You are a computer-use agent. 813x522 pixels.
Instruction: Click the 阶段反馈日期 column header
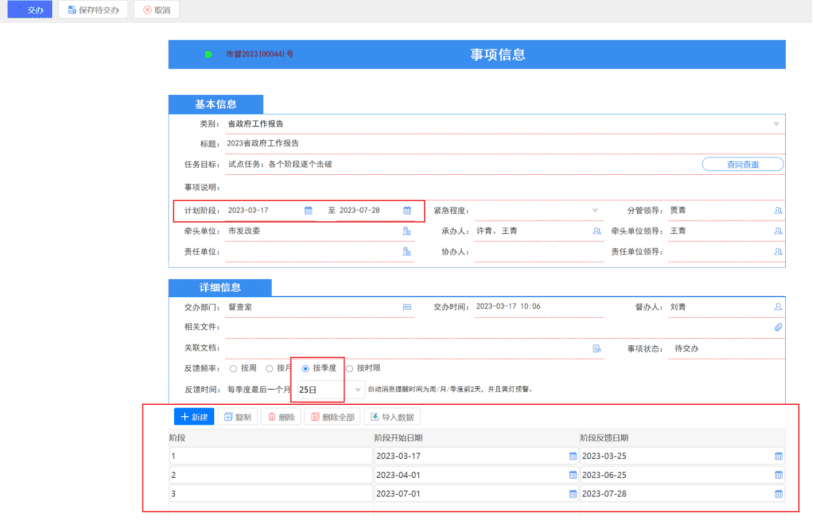pyautogui.click(x=604, y=438)
